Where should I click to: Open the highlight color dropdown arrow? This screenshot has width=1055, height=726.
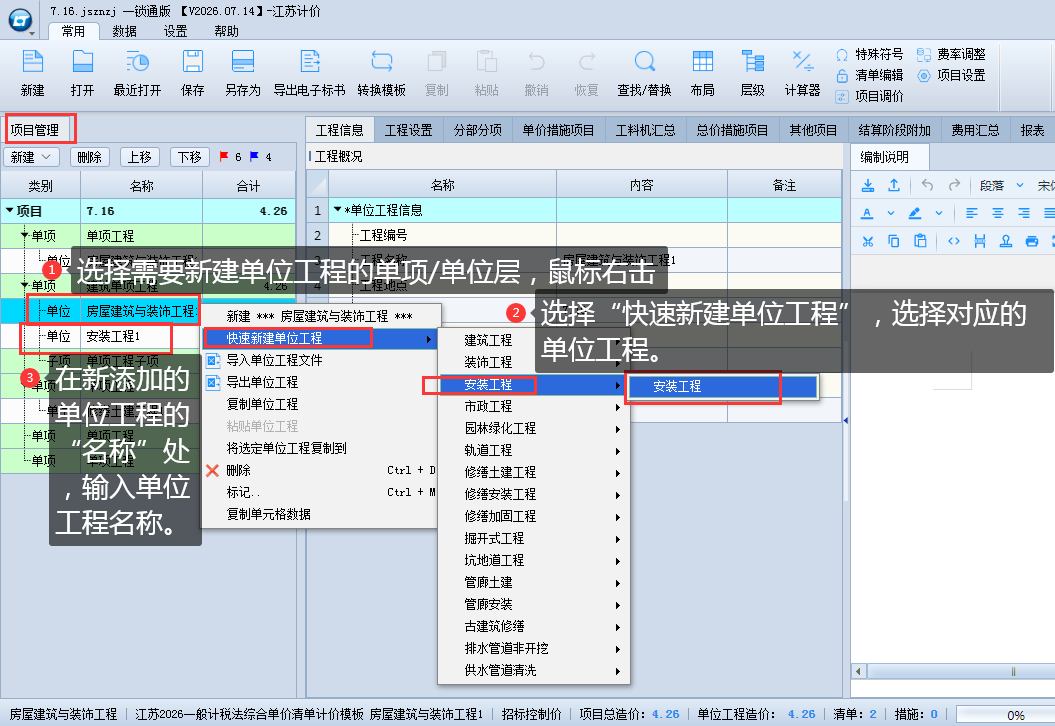pyautogui.click(x=939, y=213)
